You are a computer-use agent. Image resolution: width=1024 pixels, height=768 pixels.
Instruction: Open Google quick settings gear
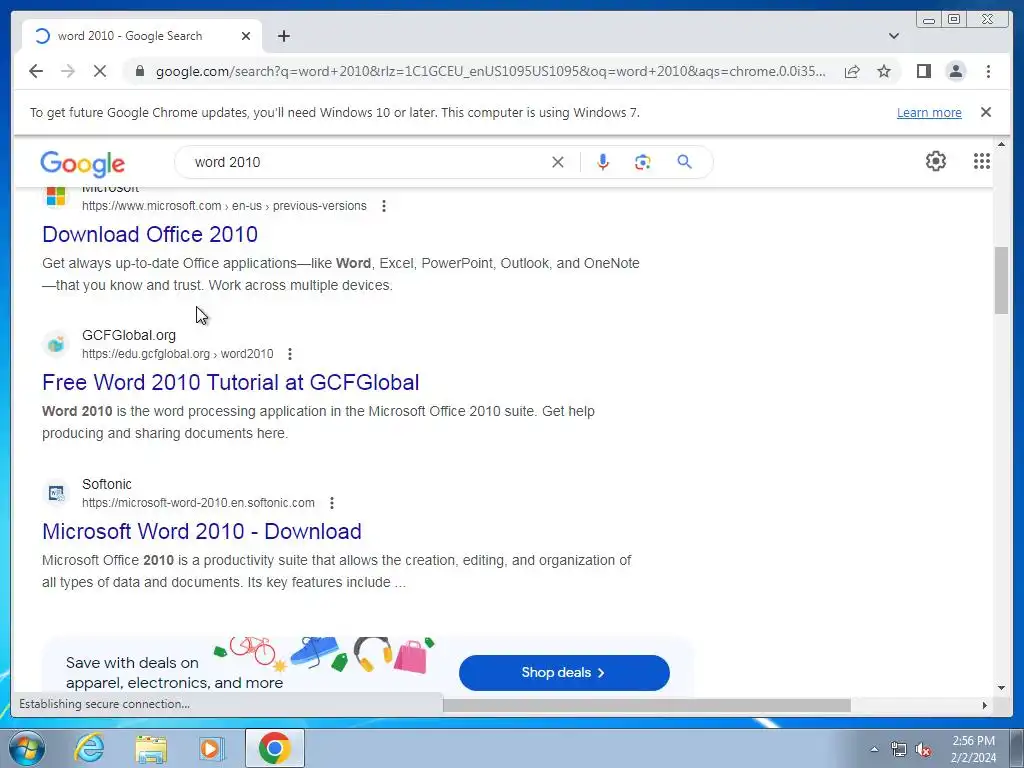936,161
